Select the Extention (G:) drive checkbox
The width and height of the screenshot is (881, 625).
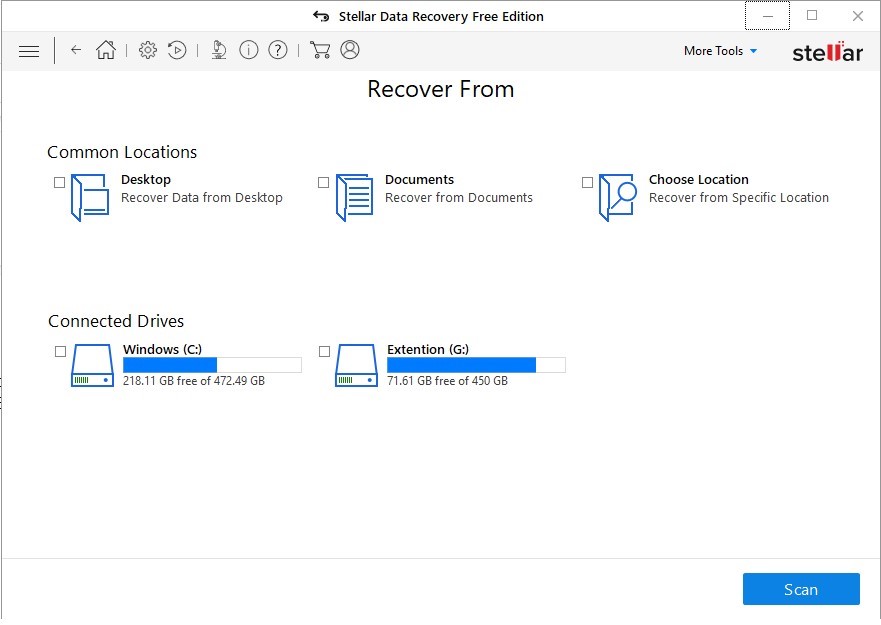click(x=325, y=352)
